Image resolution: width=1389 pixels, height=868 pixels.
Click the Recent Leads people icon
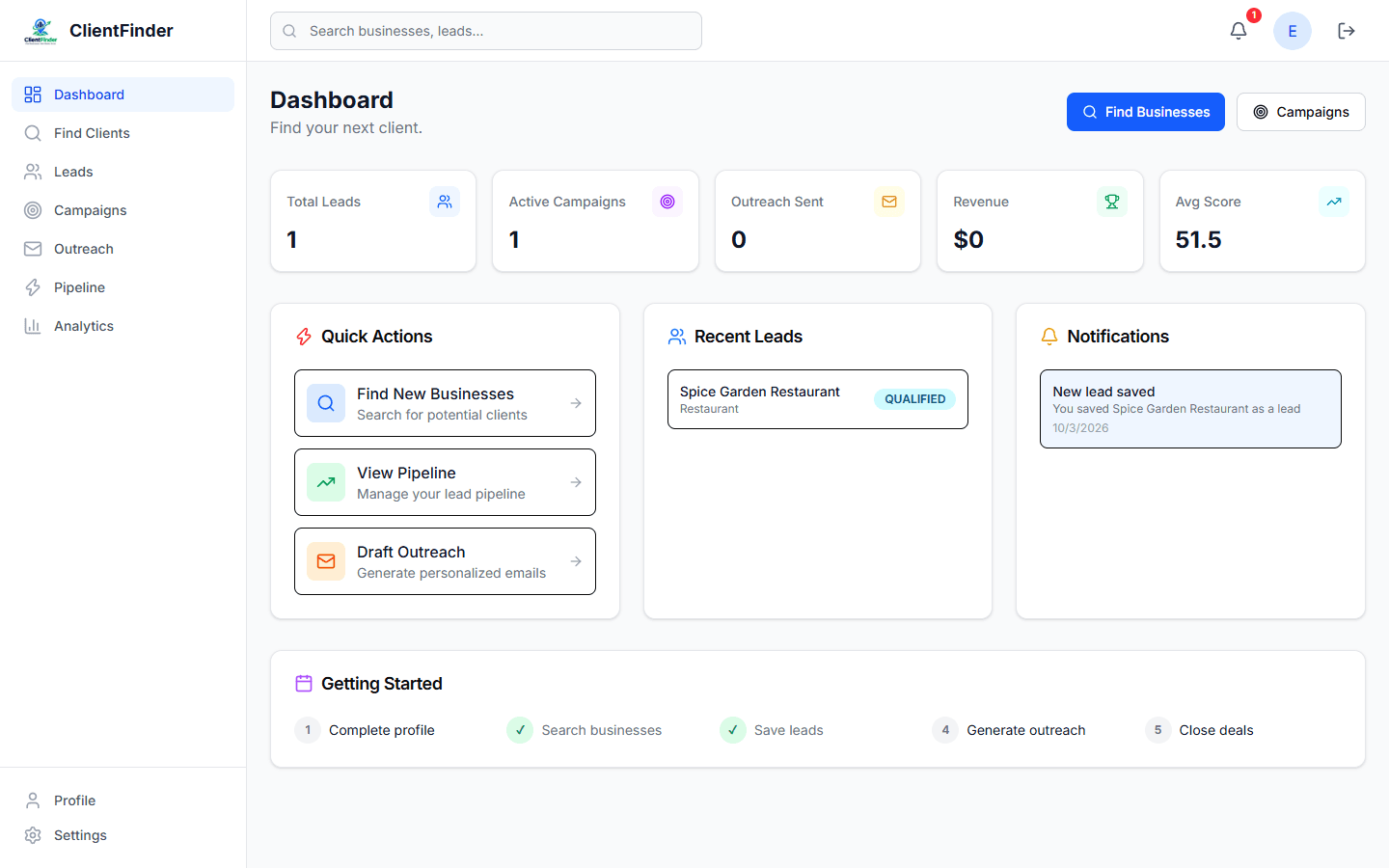click(677, 337)
